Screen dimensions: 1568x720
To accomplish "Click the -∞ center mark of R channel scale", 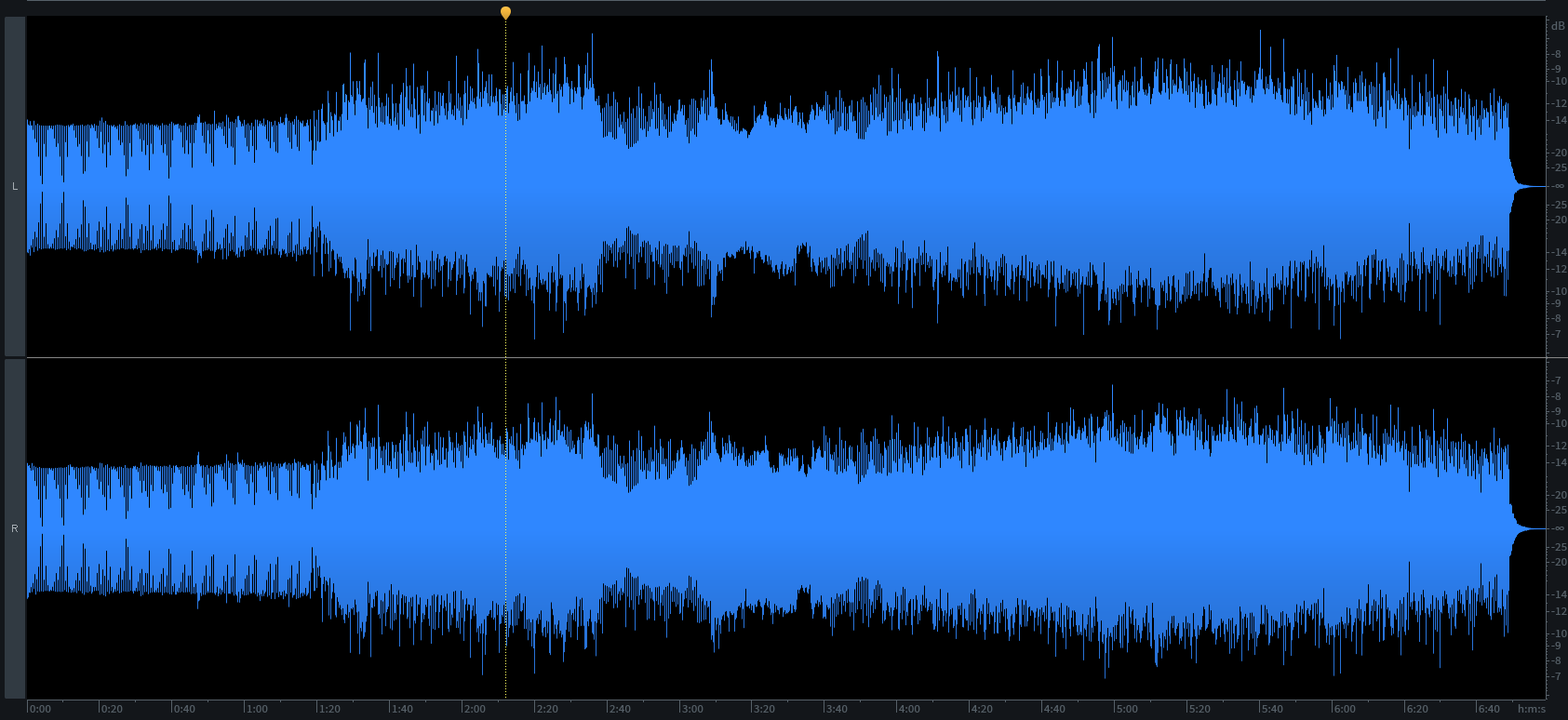I will [1558, 528].
